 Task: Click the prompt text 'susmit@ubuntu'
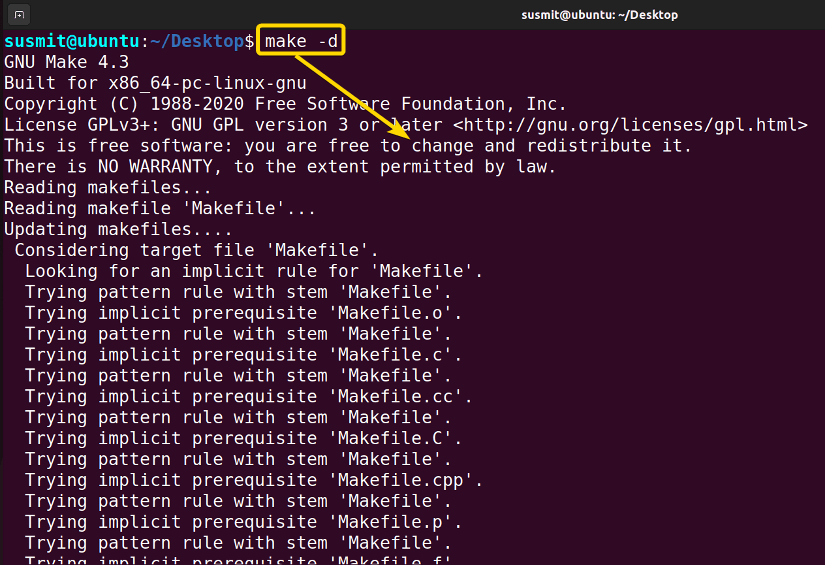pyautogui.click(x=72, y=41)
